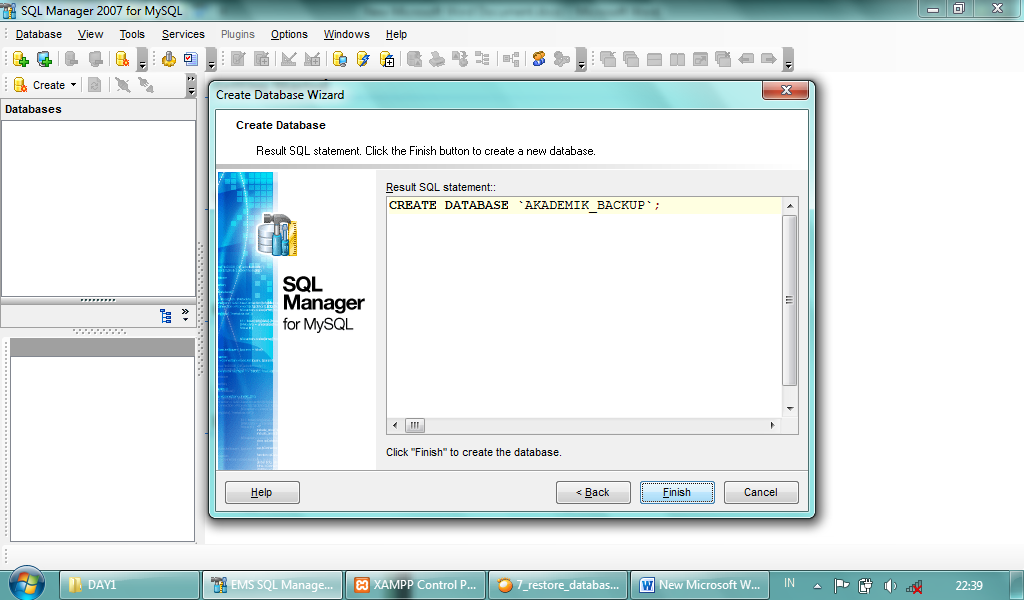The image size is (1024, 600).
Task: Open the Create button dropdown arrow
Action: (73, 85)
